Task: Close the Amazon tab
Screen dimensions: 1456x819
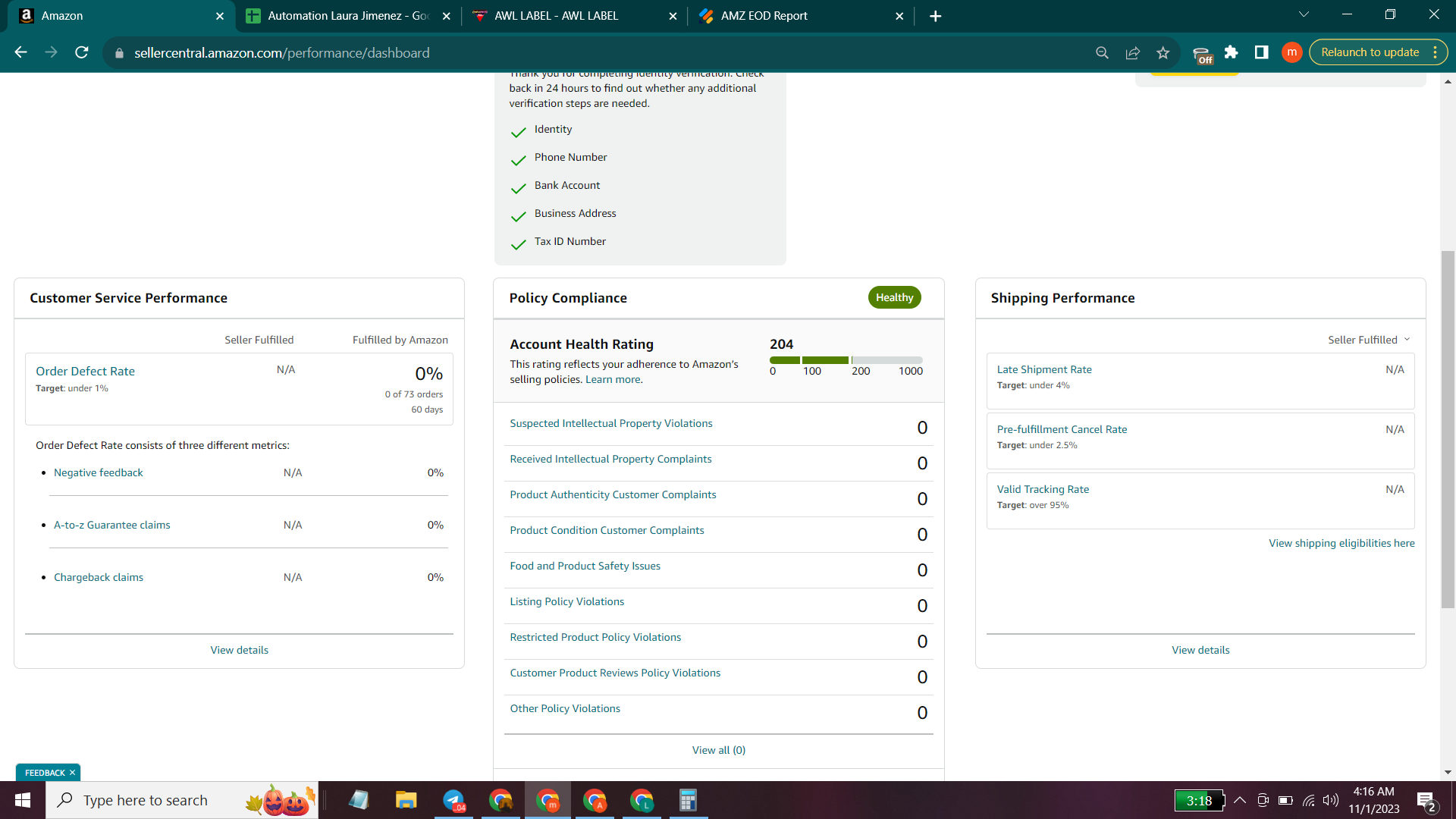Action: coord(220,16)
